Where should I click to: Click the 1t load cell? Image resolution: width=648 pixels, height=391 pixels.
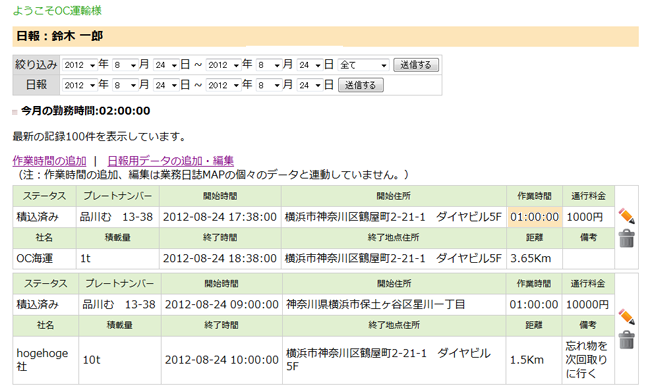pyautogui.click(x=118, y=258)
